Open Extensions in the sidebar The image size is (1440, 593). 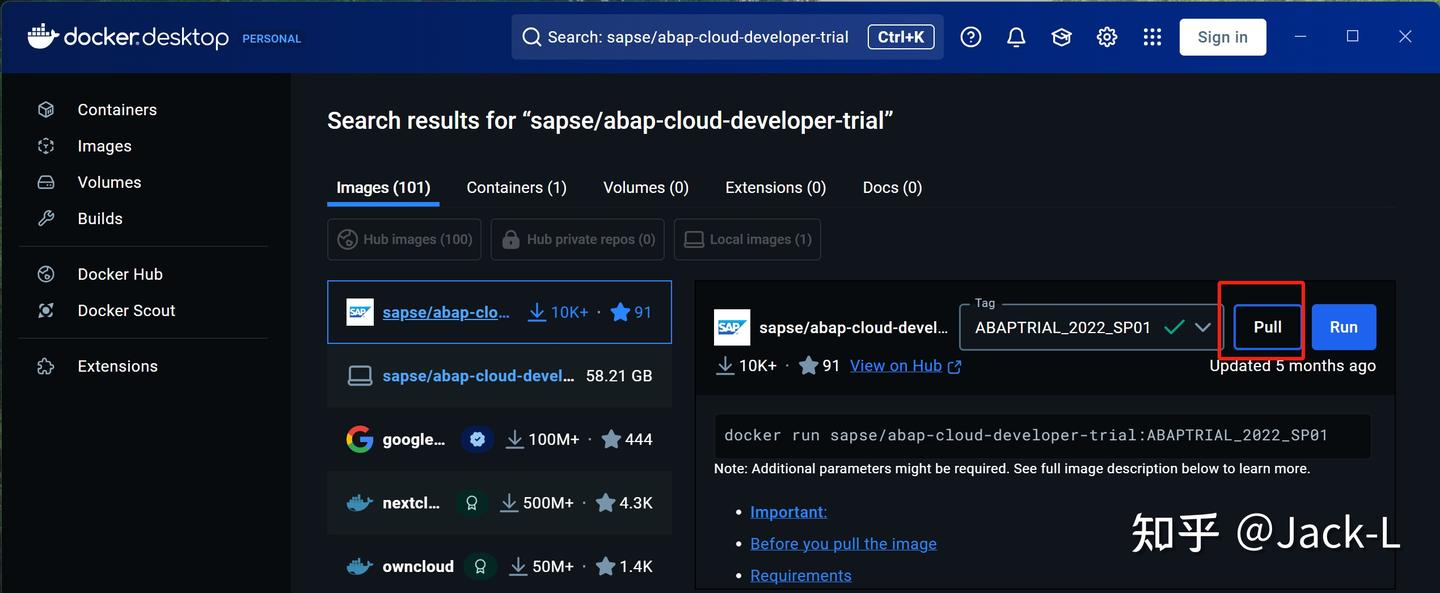click(x=117, y=367)
